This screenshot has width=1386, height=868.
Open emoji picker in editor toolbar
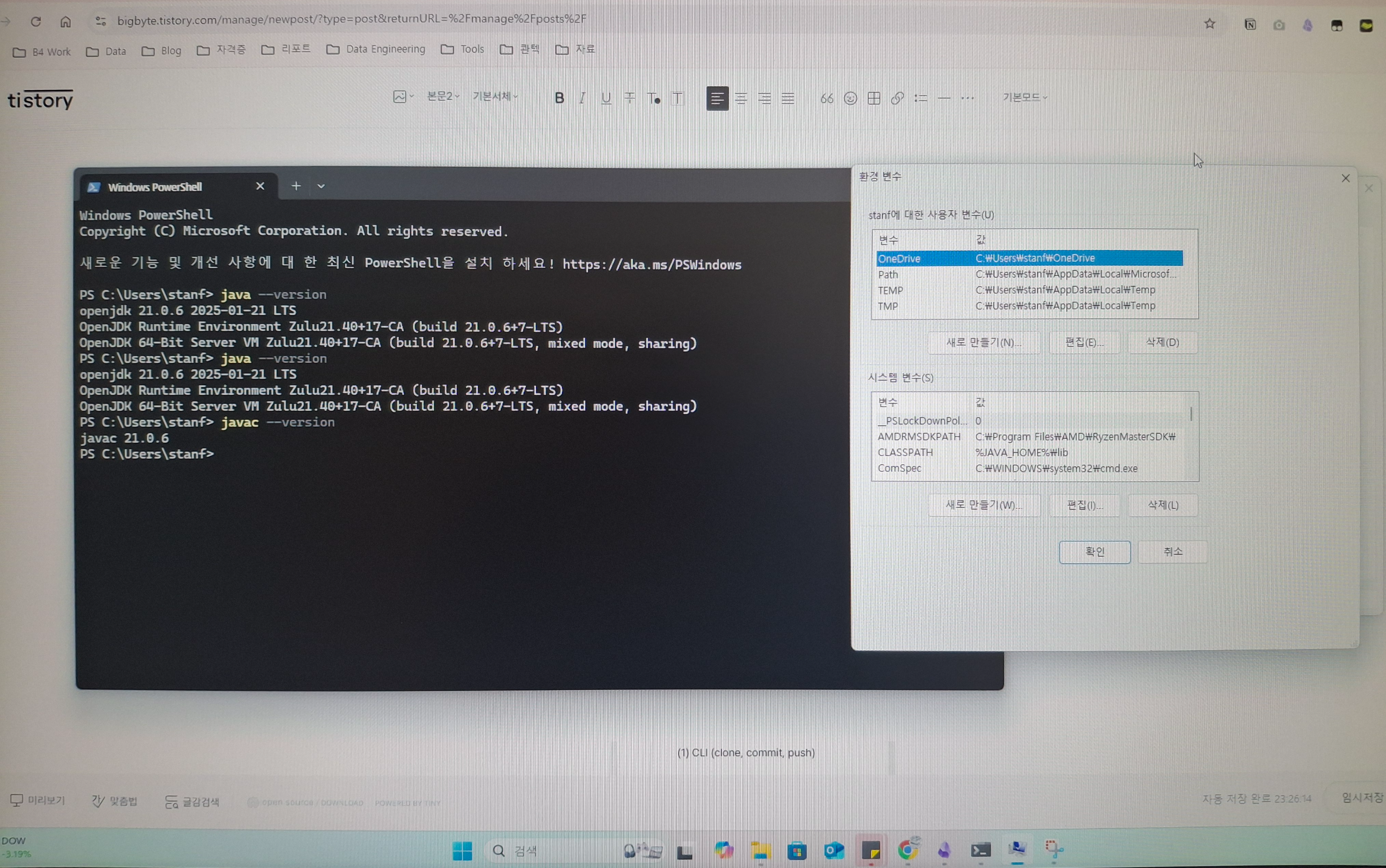(x=850, y=98)
